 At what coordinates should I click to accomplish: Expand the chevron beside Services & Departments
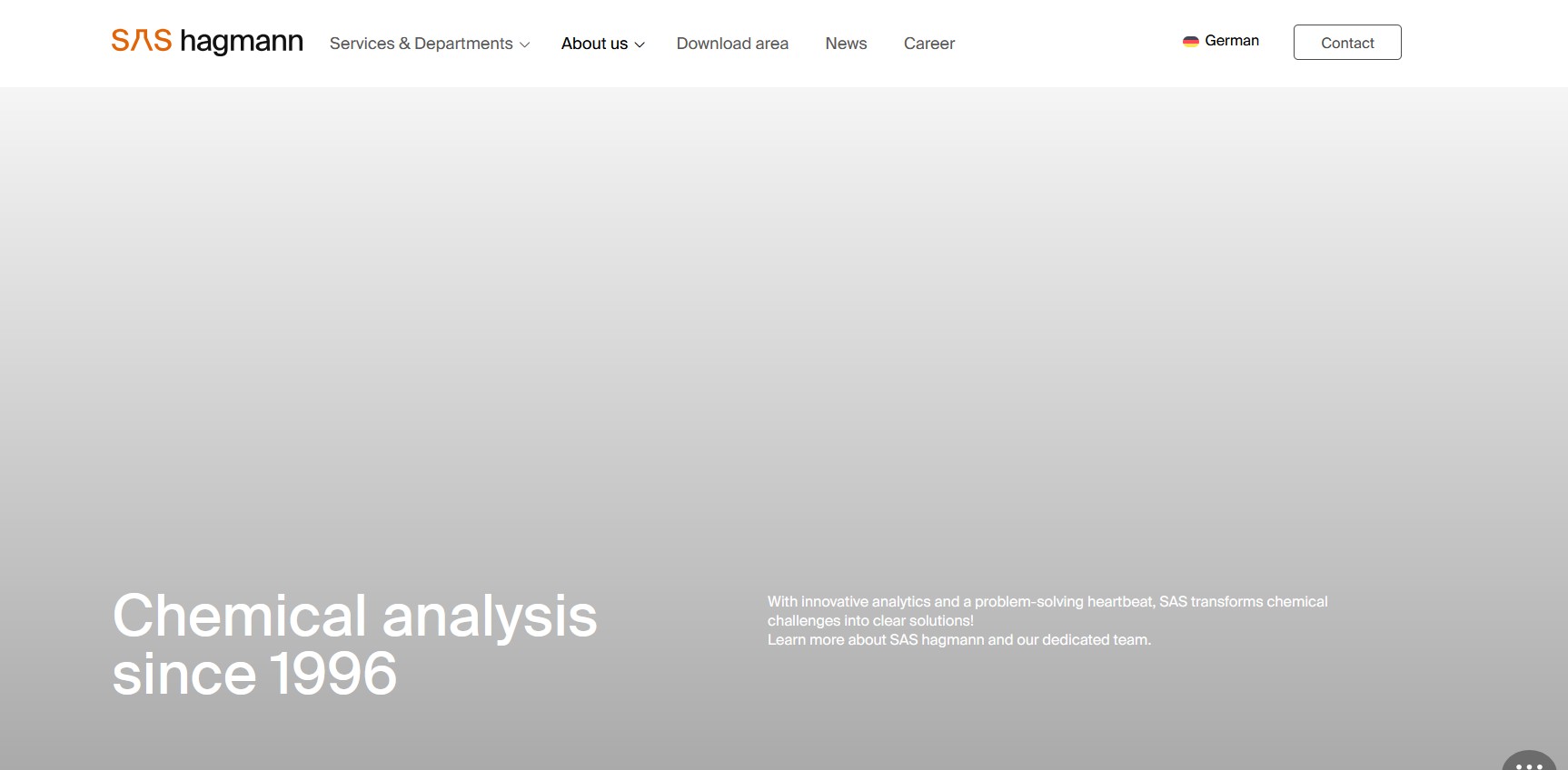[524, 44]
